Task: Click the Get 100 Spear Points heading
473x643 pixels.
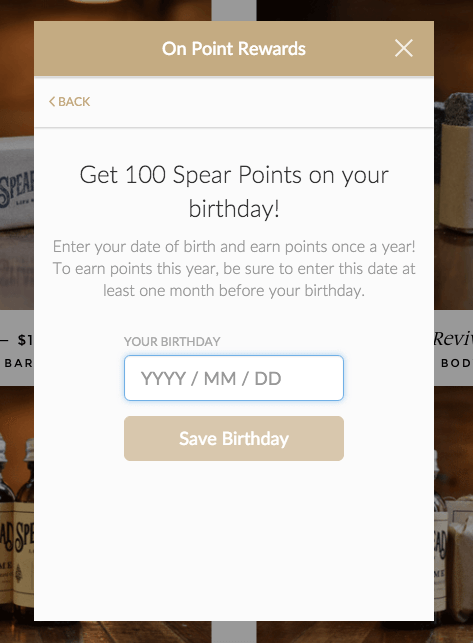Action: click(234, 192)
